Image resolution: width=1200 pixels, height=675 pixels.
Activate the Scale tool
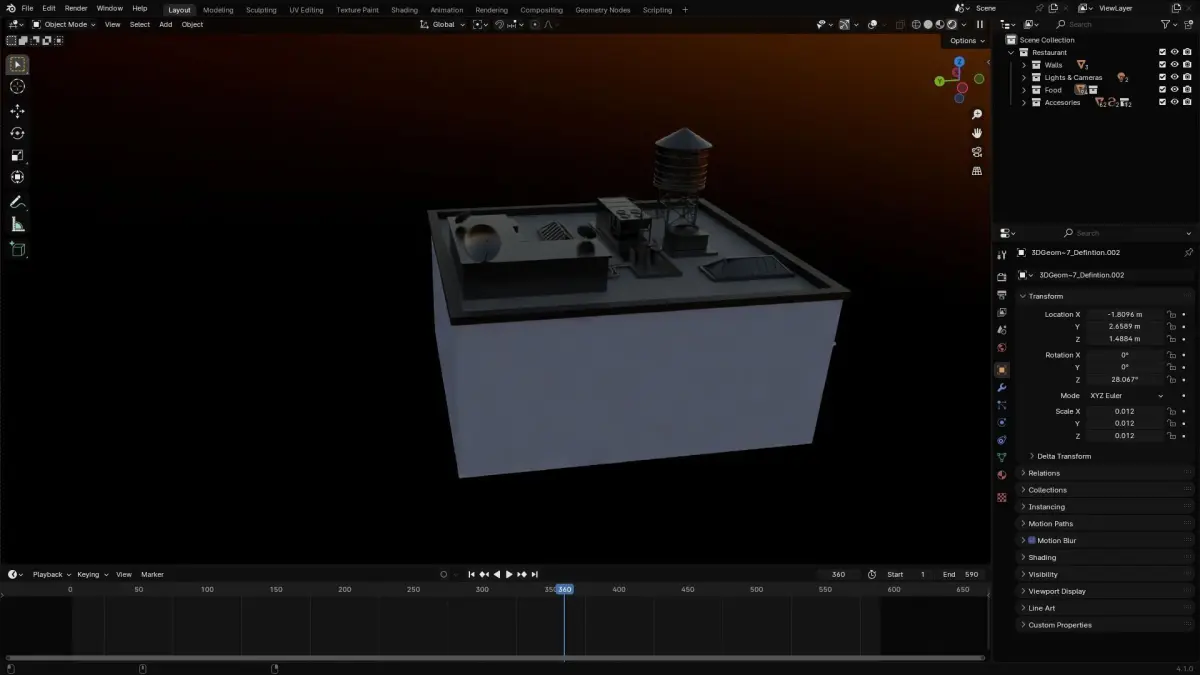pyautogui.click(x=17, y=155)
